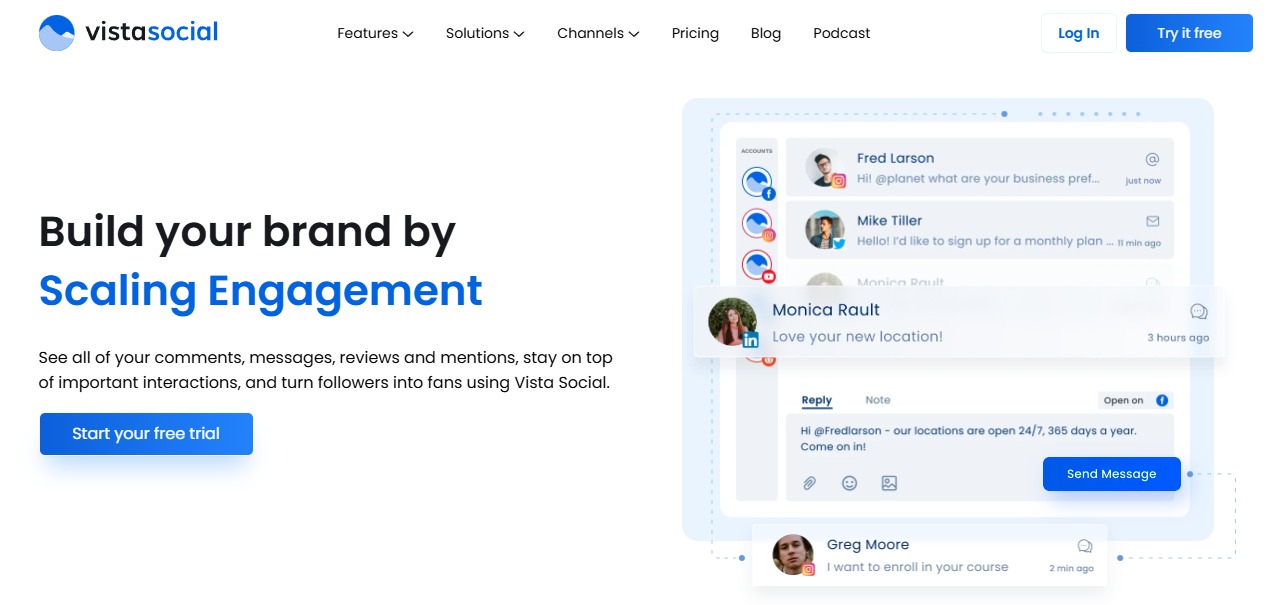
Task: Select the Instagram account in the Accounts sidebar
Action: click(757, 224)
